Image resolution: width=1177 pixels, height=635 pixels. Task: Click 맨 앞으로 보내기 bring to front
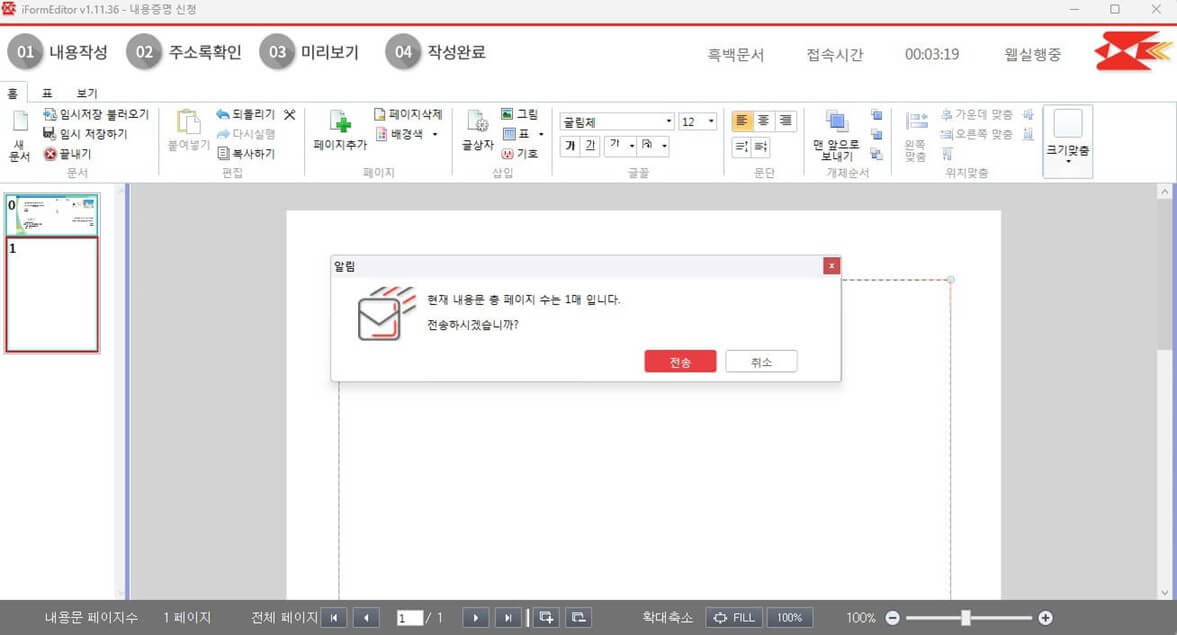(835, 135)
